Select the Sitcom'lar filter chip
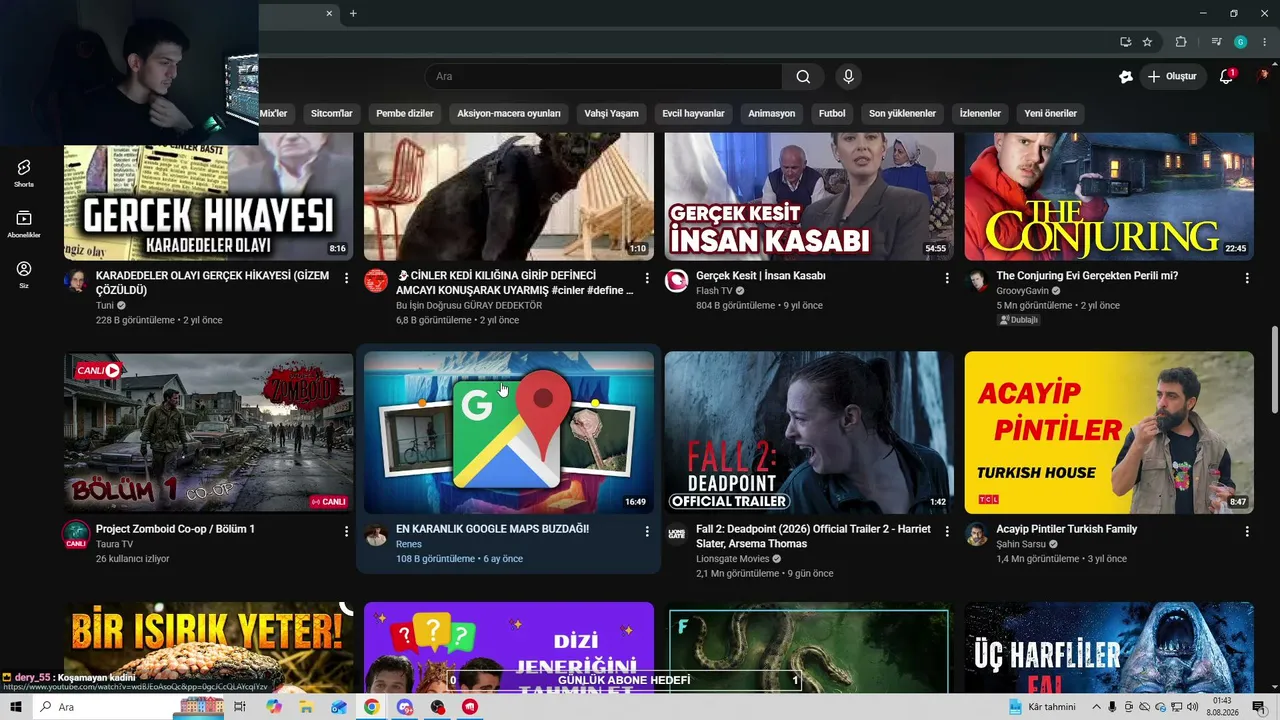Viewport: 1280px width, 720px height. pos(332,113)
